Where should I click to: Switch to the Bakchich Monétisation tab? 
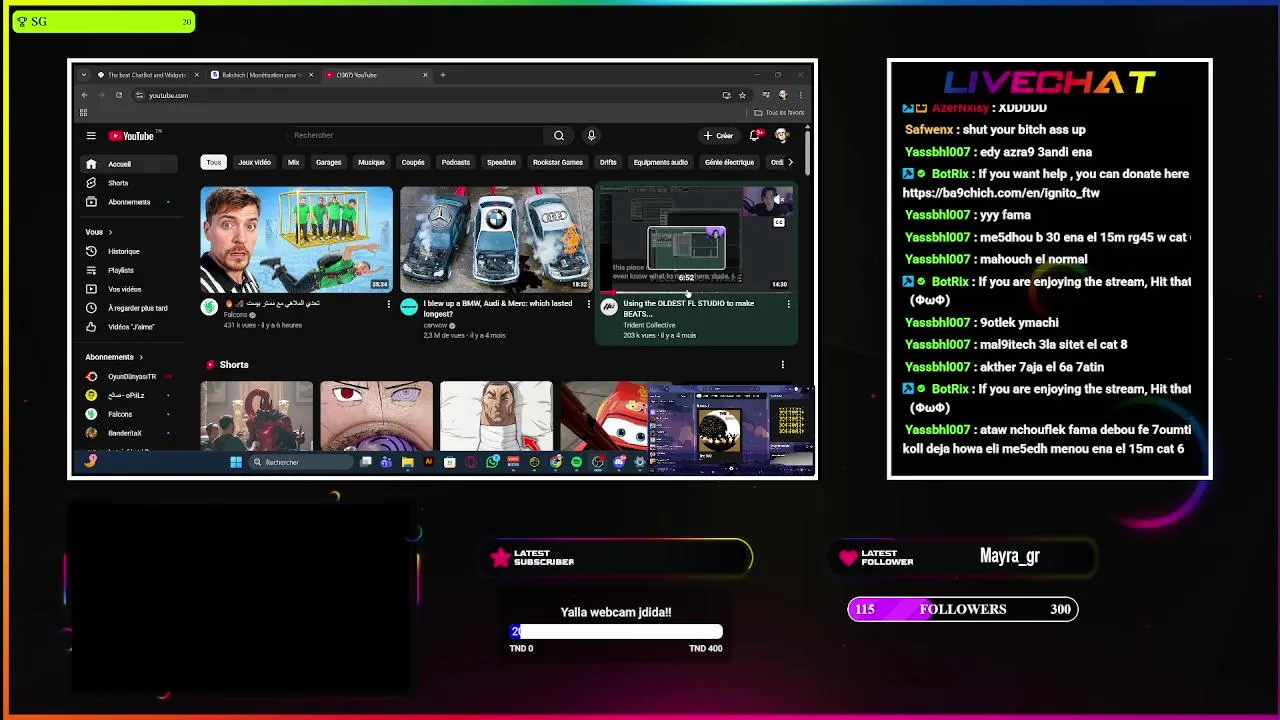point(260,75)
